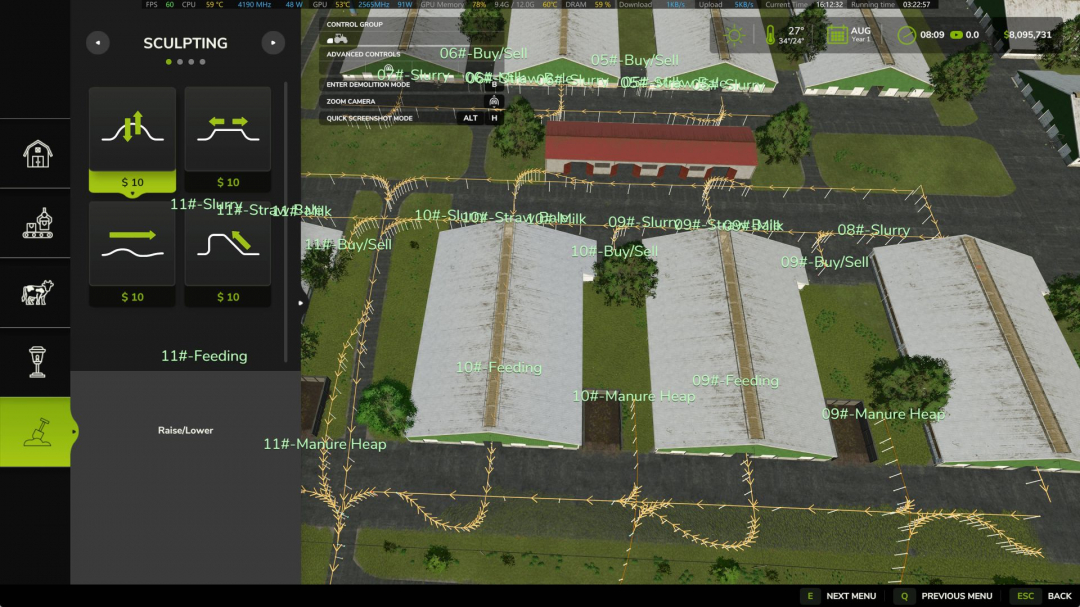Click the 05#-Buy/Sell label
Viewport: 1080px width, 607px height.
(x=634, y=60)
